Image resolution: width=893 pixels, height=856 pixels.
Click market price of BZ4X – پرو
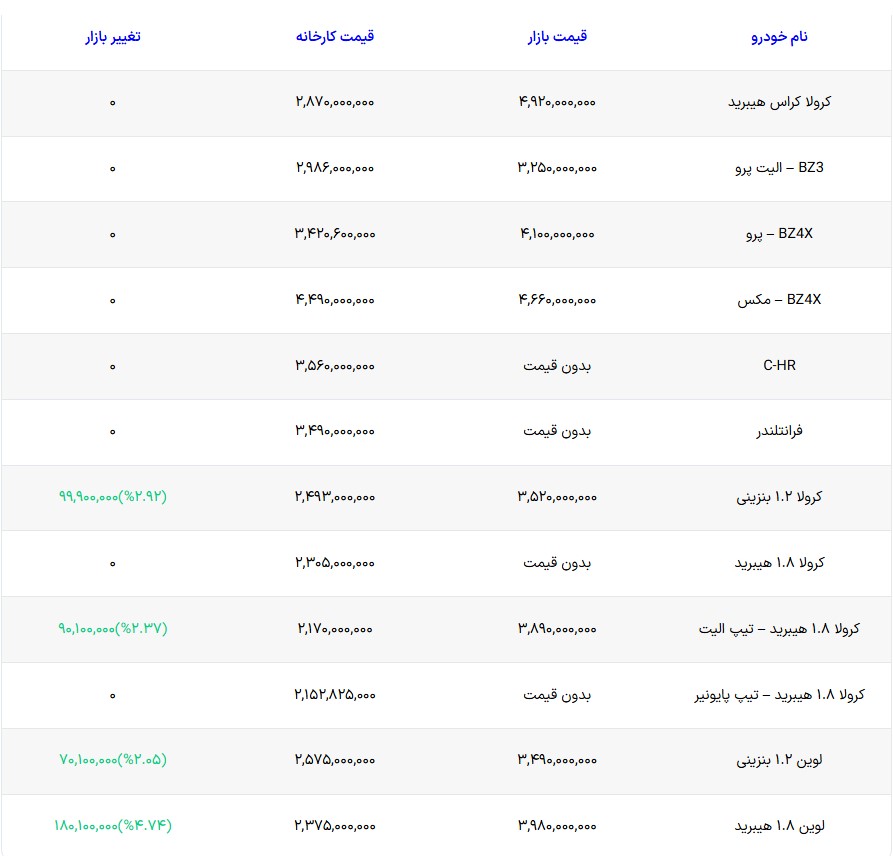coord(557,234)
